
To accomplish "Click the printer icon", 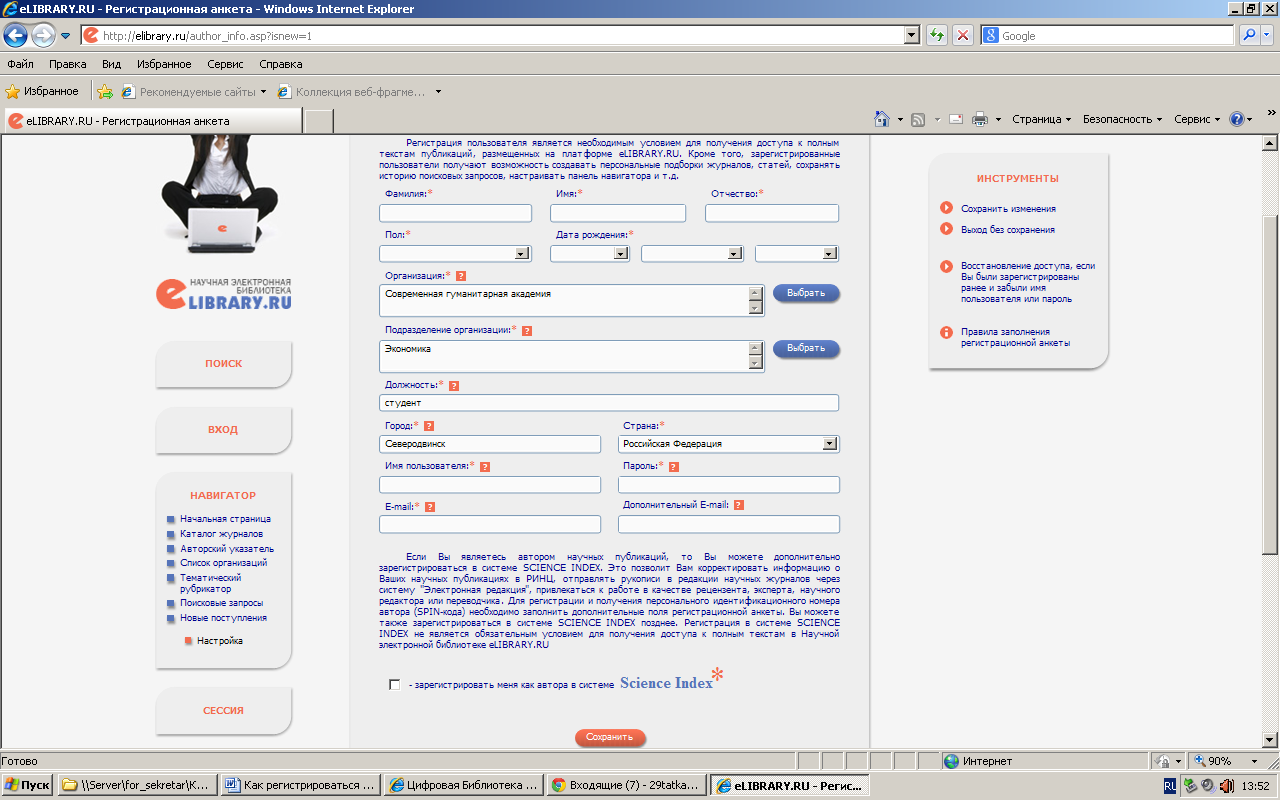I will pos(980,119).
